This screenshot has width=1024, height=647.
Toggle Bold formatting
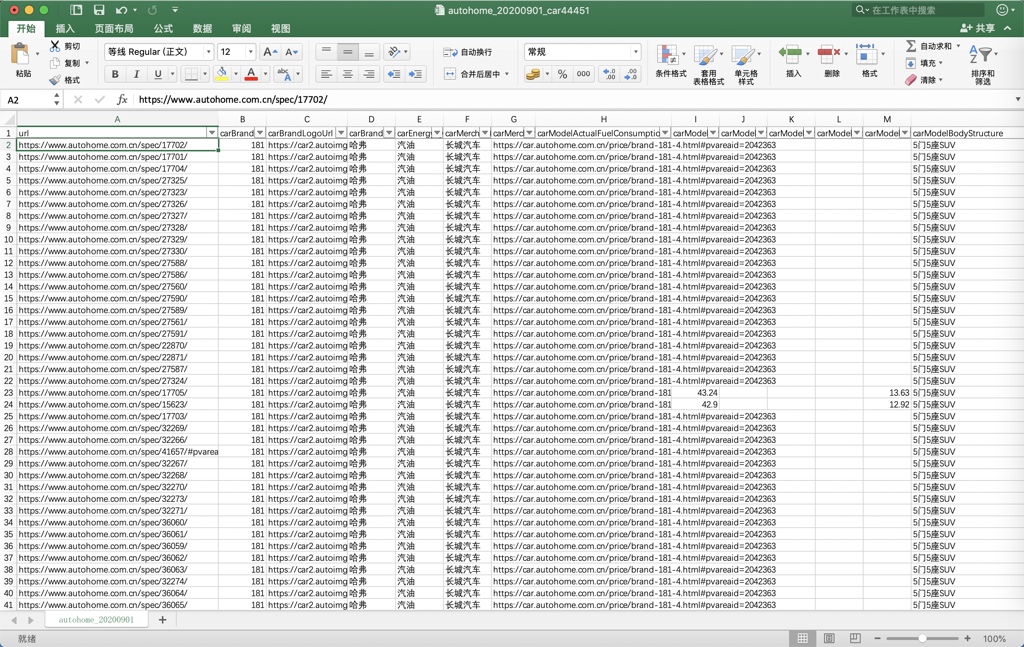point(115,74)
